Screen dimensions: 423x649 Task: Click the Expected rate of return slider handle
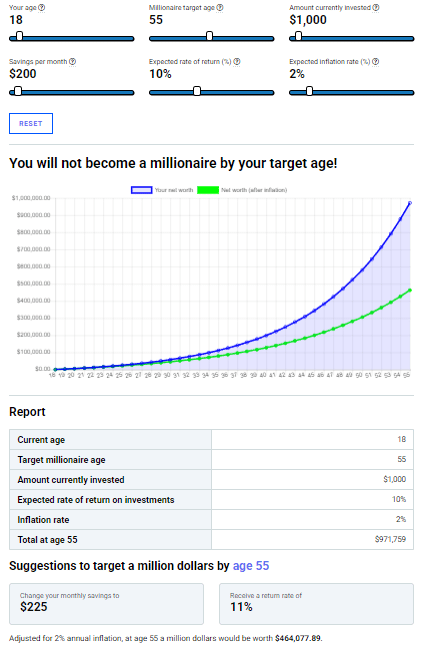pyautogui.click(x=197, y=91)
